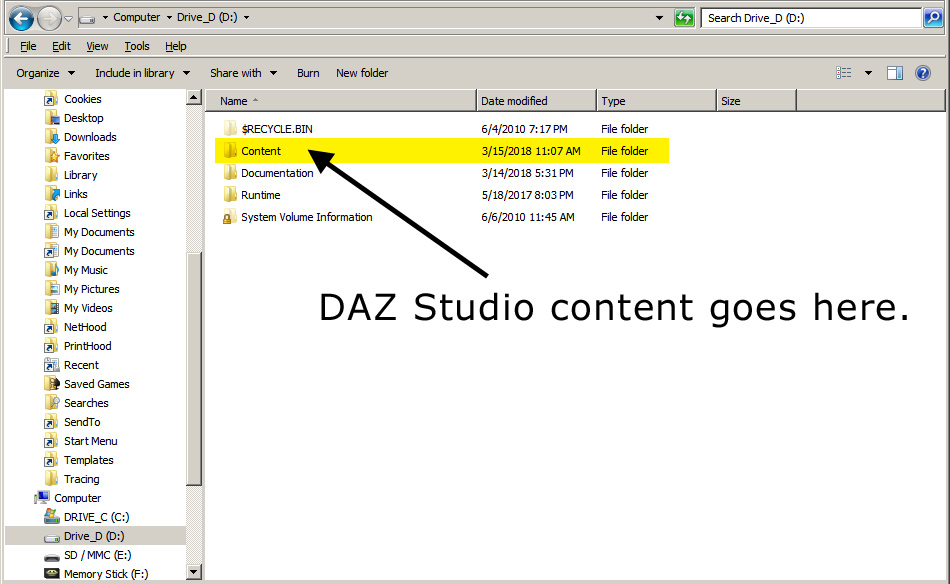The image size is (950, 584).
Task: Click the Recent folder icon in sidebar
Action: click(51, 365)
